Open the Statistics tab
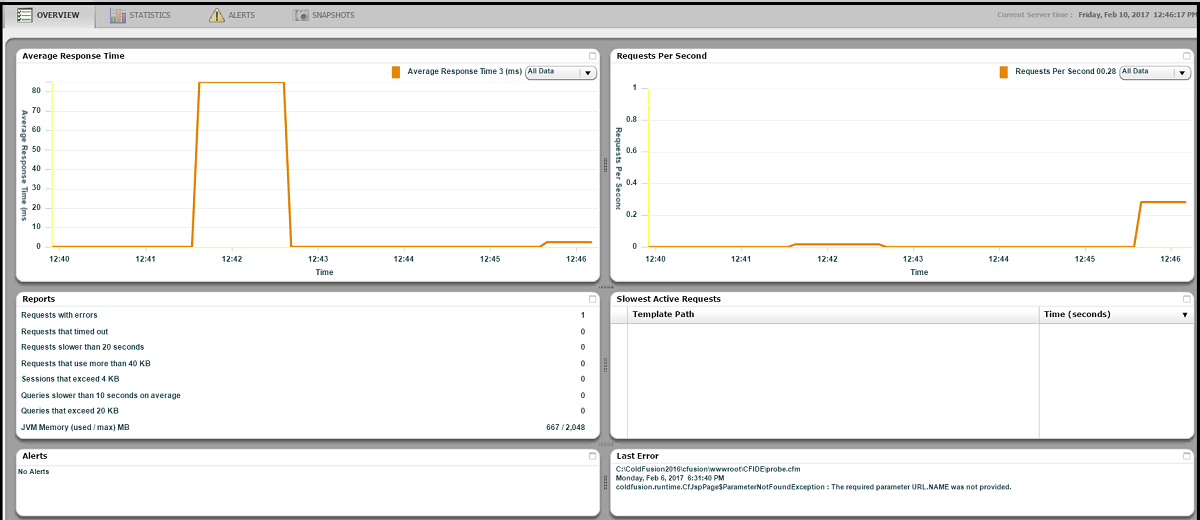1200x520 pixels. 141,16
